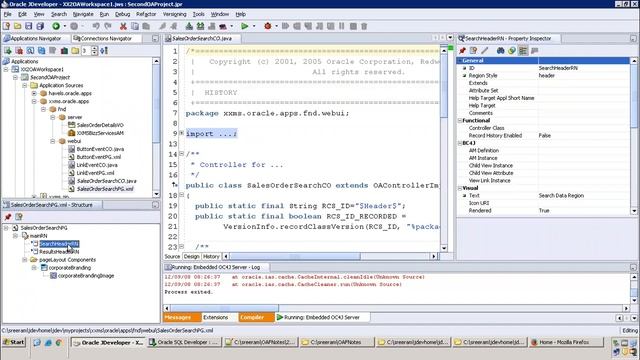Open Oracle SQL Developer from taskbar

(184, 342)
